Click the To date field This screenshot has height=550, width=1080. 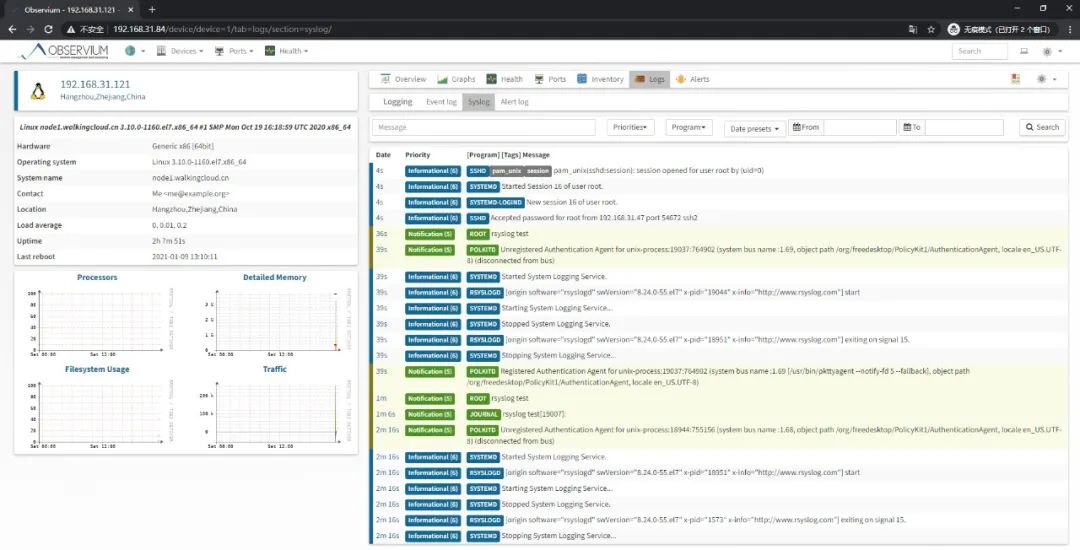point(964,127)
